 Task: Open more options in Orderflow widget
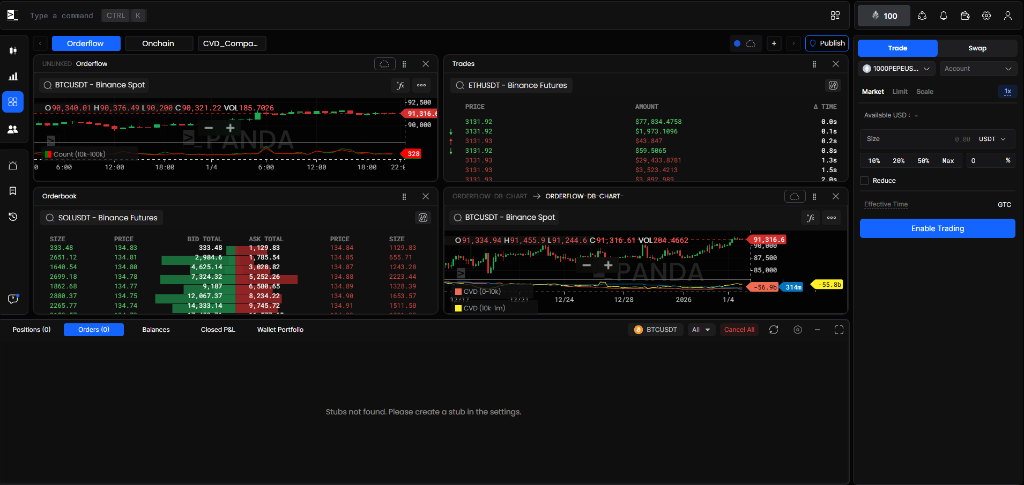coord(421,85)
